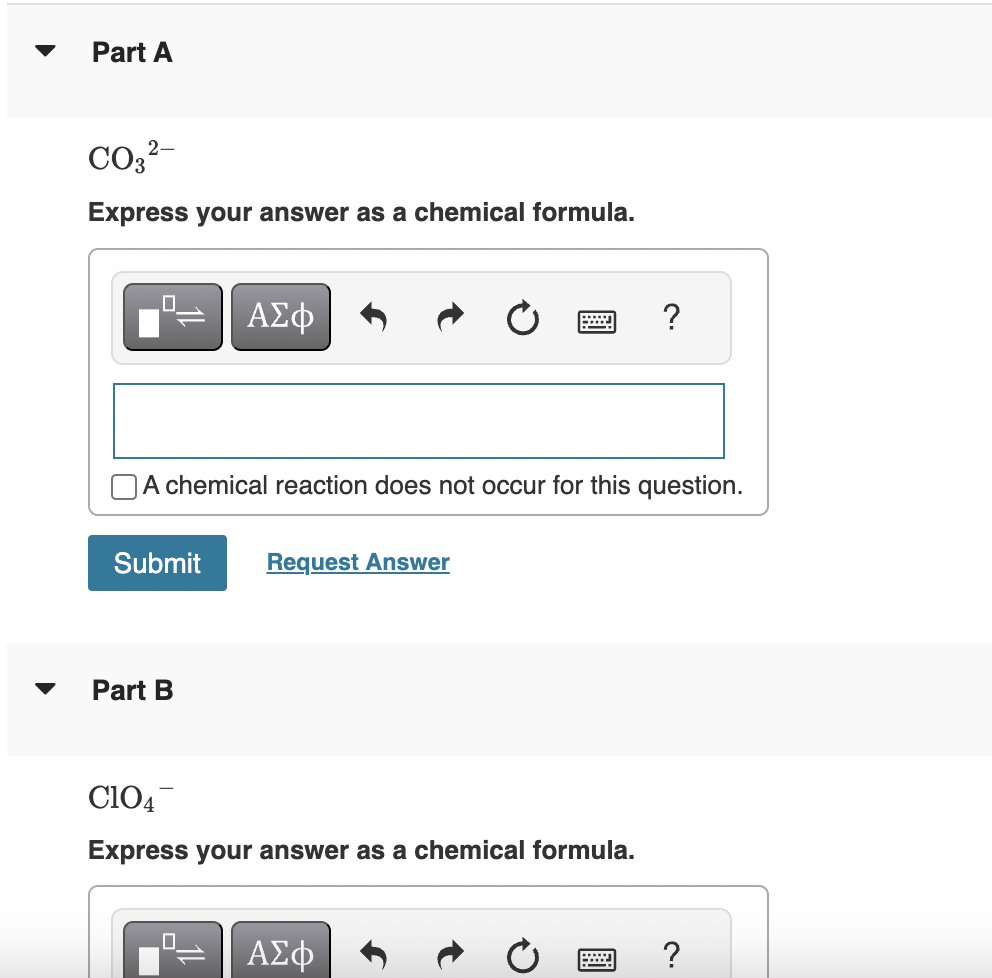Collapse the Part A section

44,50
